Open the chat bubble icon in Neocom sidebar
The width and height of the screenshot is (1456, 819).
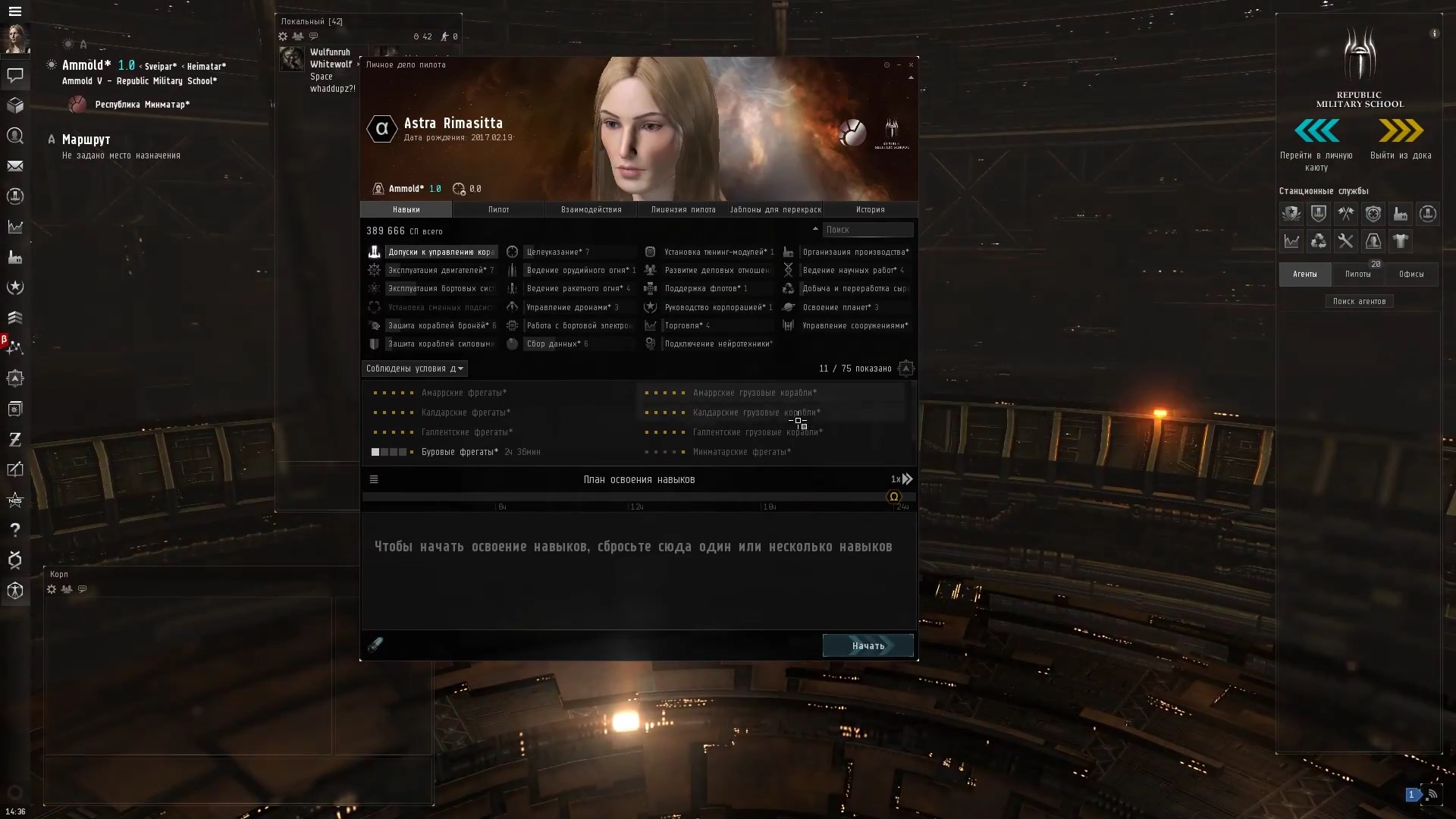[x=15, y=76]
